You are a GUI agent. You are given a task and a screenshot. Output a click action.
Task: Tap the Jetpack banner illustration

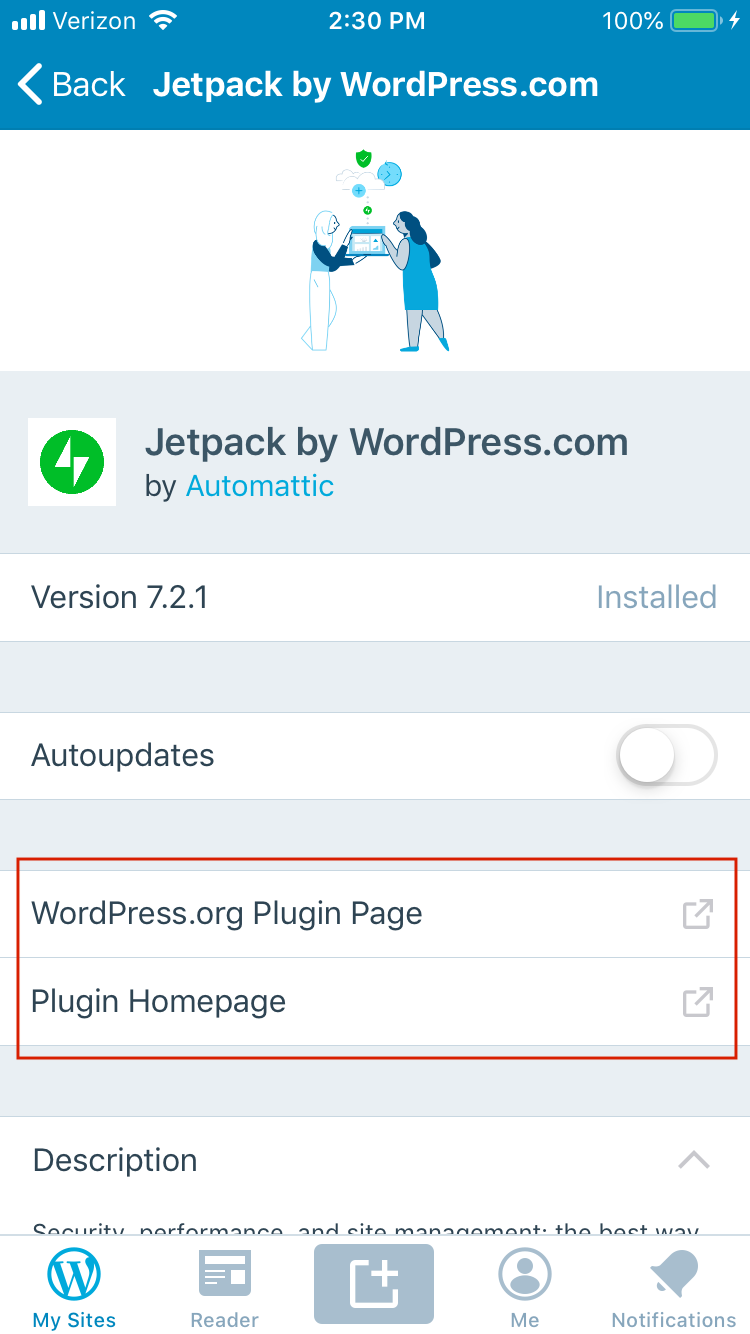click(375, 250)
